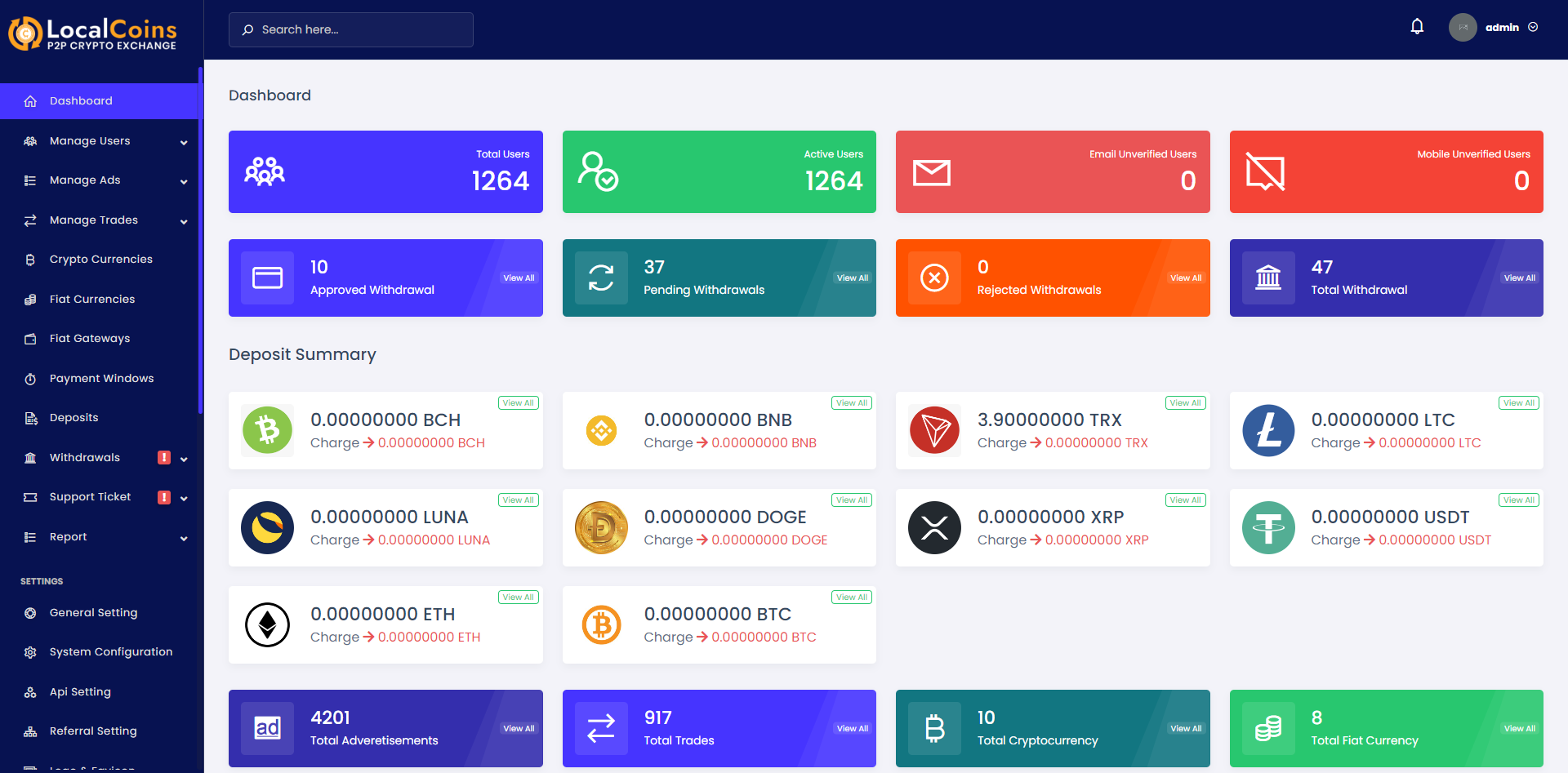Image resolution: width=1568 pixels, height=773 pixels.
Task: Click the Dogecoin logo icon
Action: coord(601,527)
